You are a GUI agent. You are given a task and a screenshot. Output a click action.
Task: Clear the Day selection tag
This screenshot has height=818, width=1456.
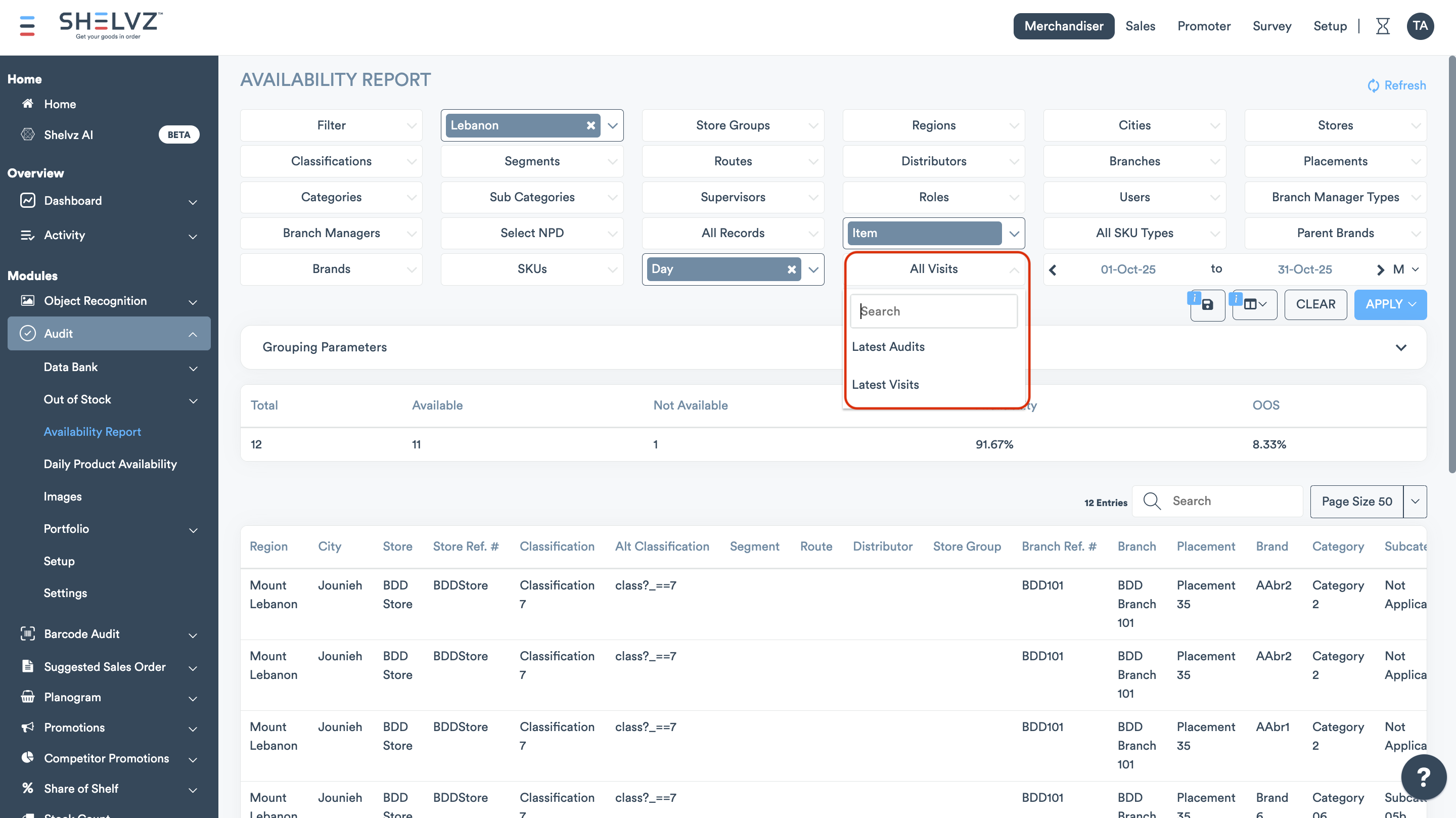click(791, 269)
